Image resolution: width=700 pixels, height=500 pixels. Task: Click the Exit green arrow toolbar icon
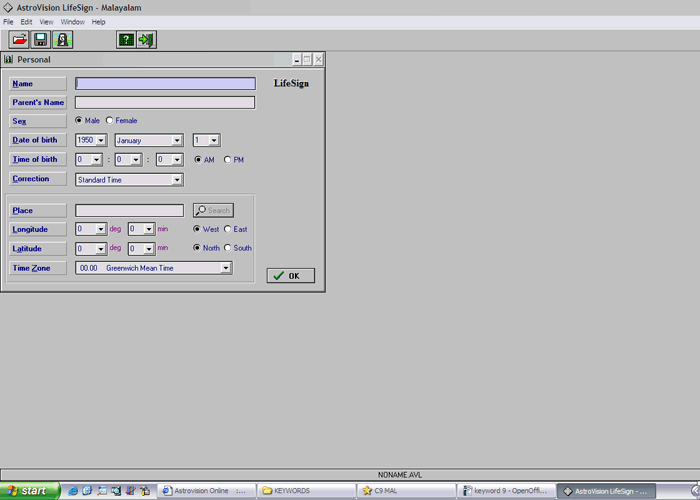146,40
